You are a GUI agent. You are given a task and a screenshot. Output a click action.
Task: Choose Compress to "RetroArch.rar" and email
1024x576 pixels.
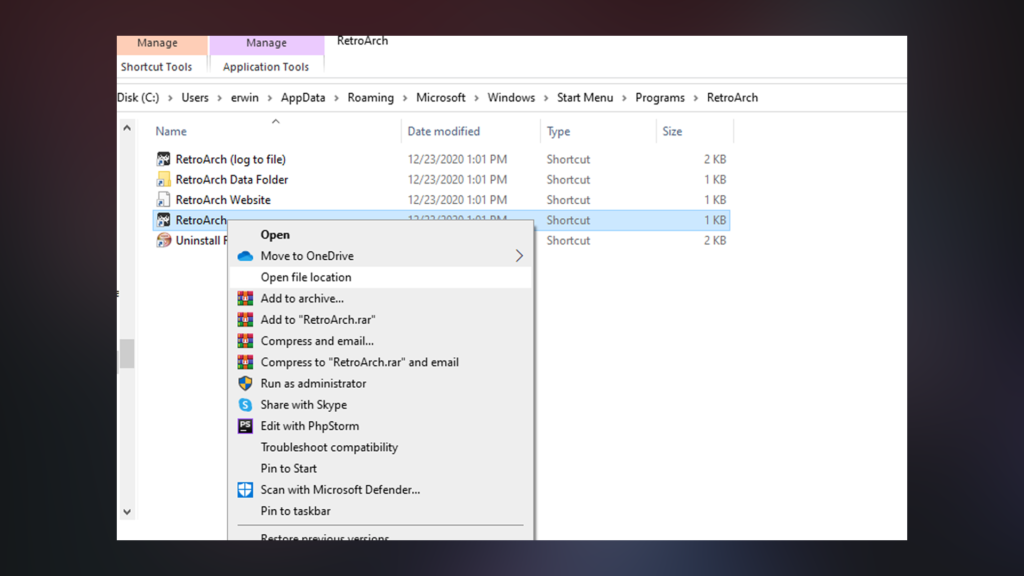(381, 362)
